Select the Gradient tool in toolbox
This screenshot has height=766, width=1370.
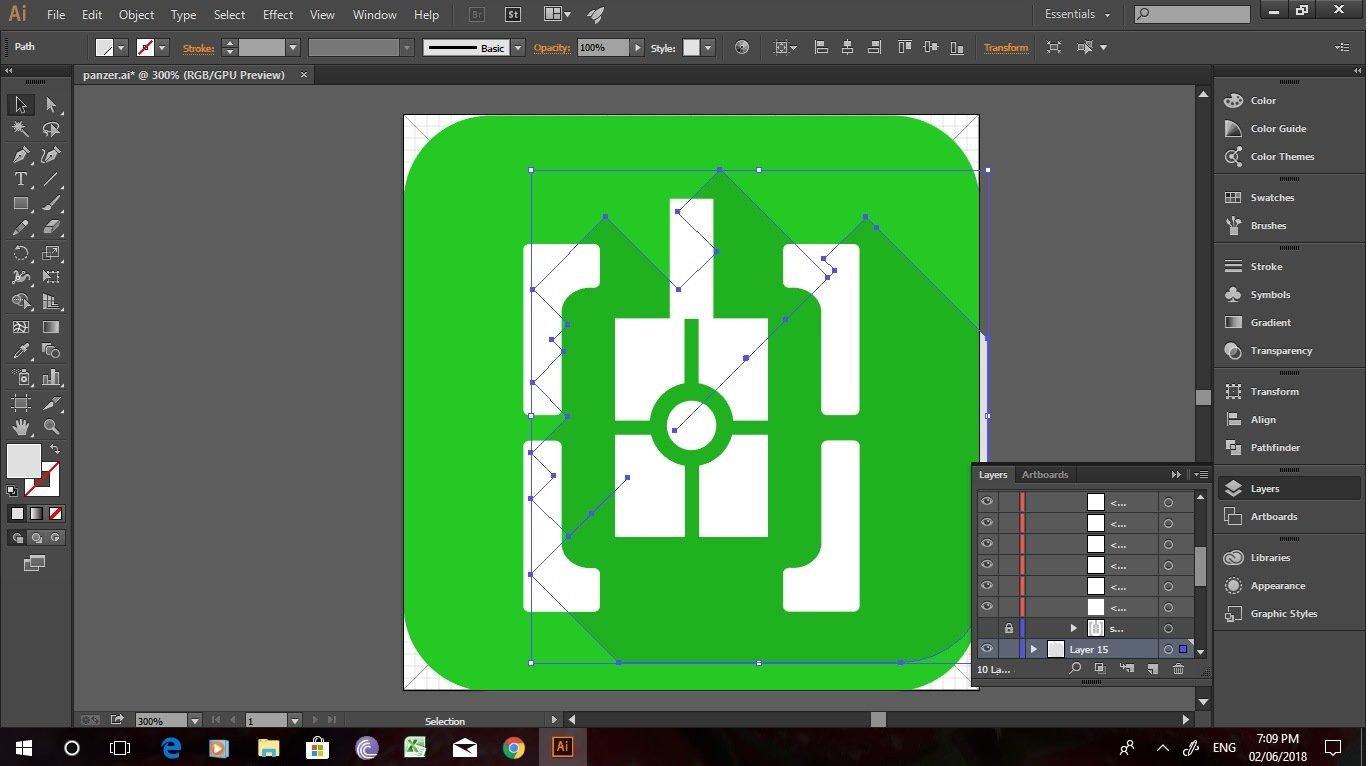coord(51,327)
